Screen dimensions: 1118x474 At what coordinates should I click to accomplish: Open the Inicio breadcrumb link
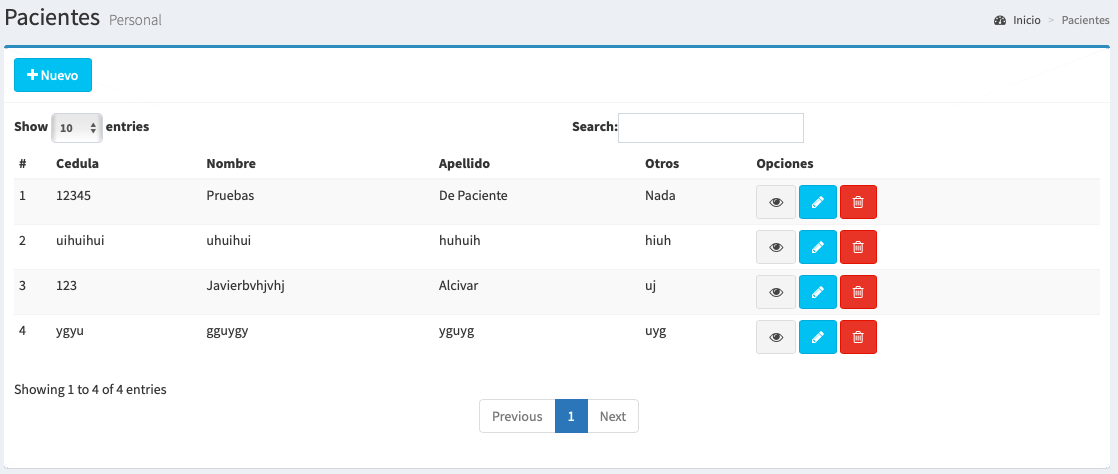click(1025, 20)
